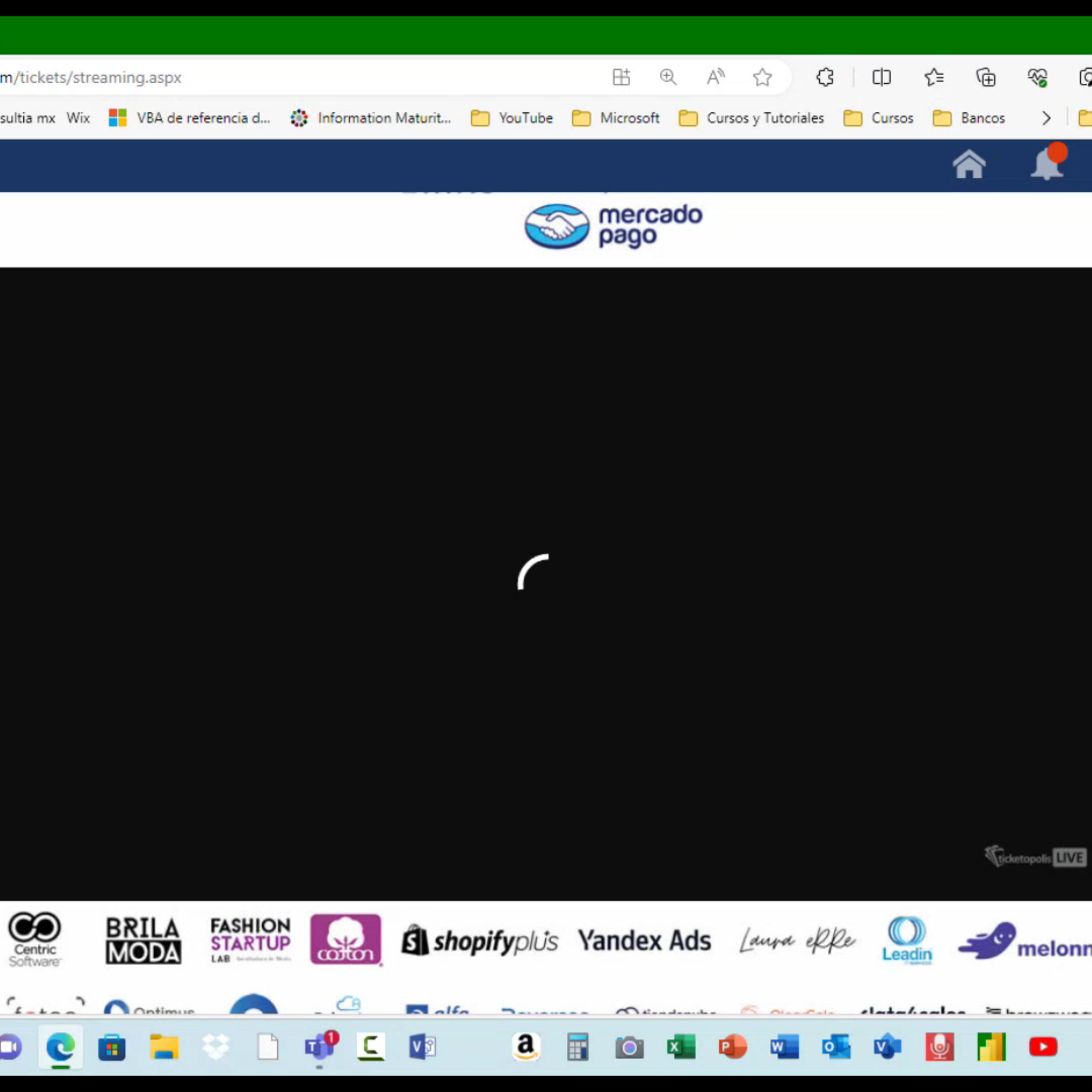This screenshot has height=1092, width=1092.
Task: Expand the bookmarks overflow chevron
Action: pyautogui.click(x=1046, y=118)
